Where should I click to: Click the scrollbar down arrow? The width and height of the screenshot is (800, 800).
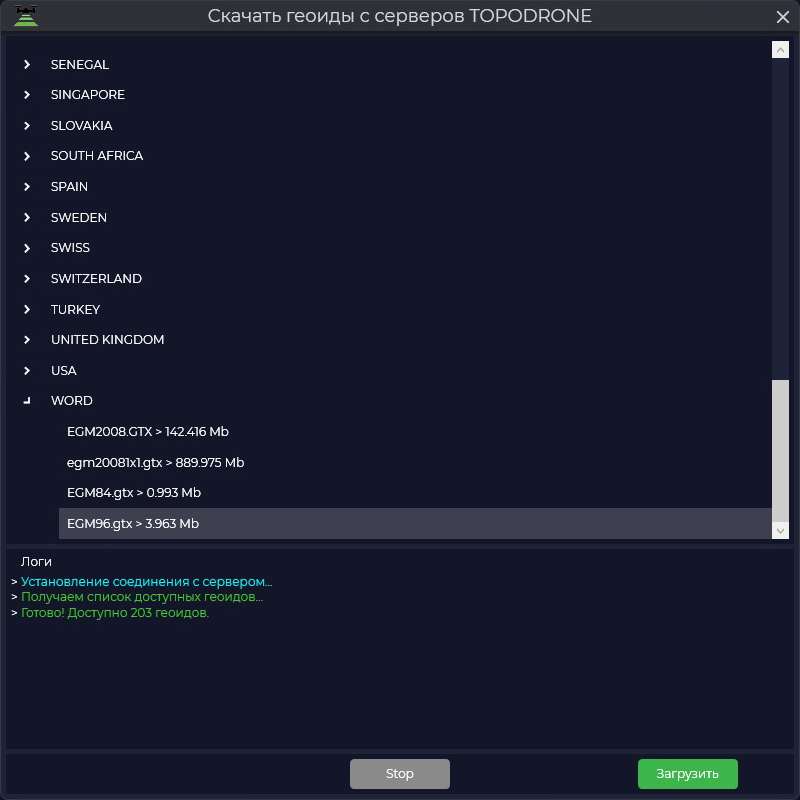pyautogui.click(x=780, y=531)
